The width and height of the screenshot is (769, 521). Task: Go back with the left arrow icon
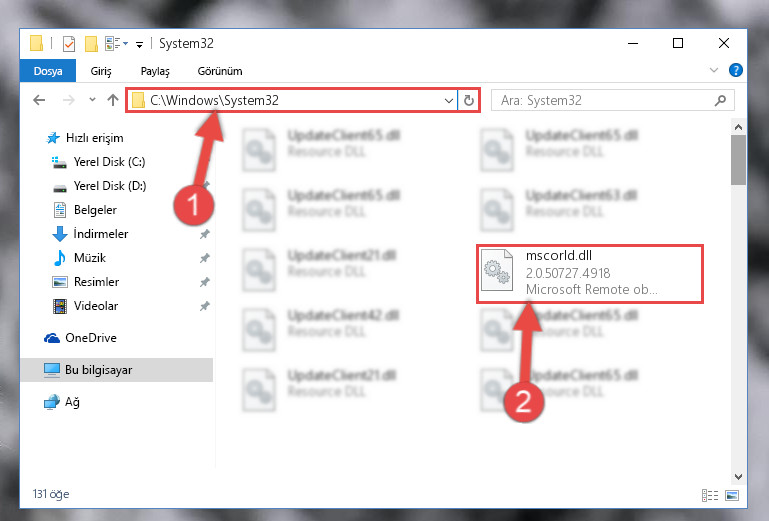39,101
